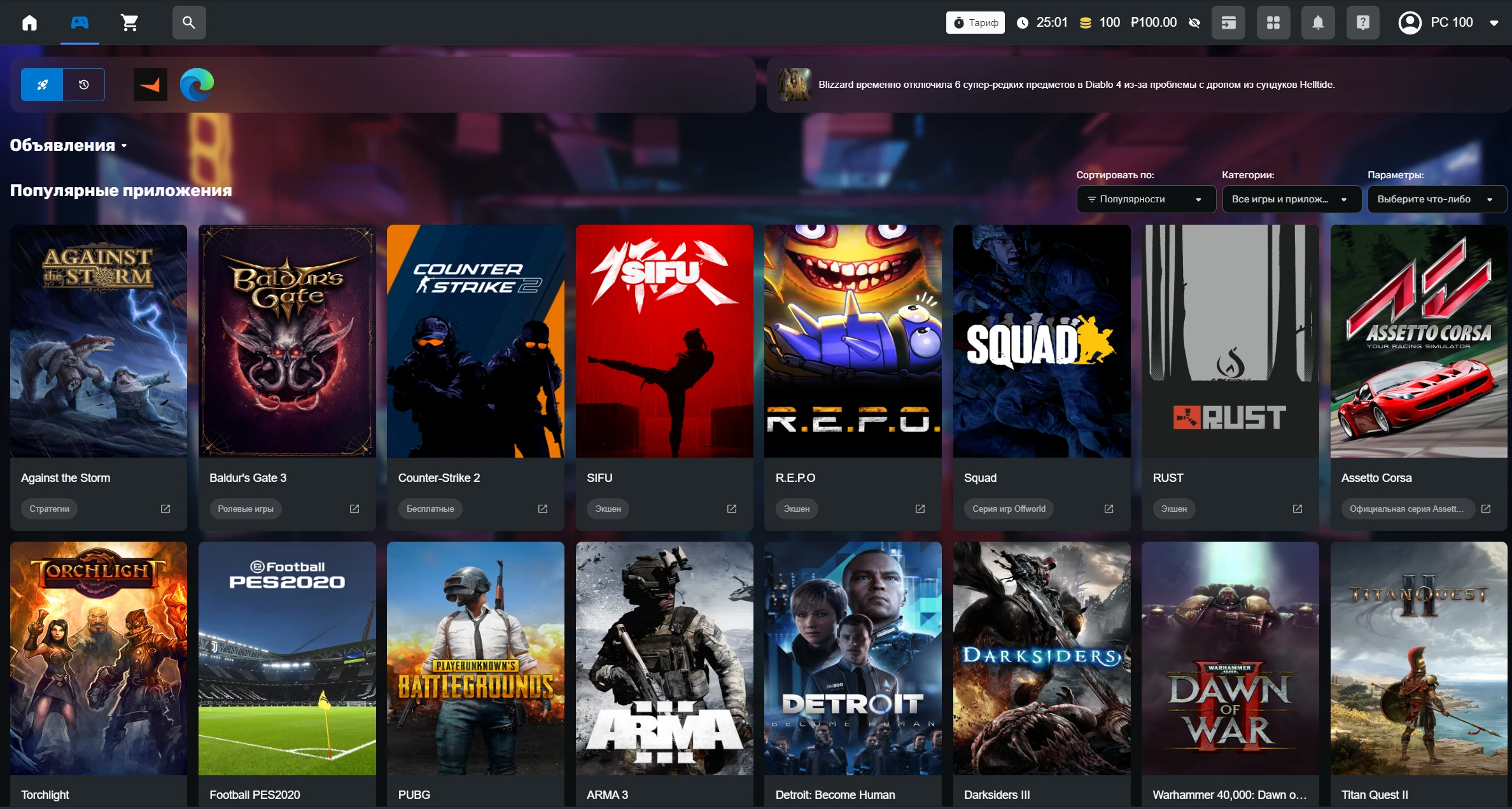1512x809 pixels.
Task: Open RUST external link icon
Action: click(1298, 509)
